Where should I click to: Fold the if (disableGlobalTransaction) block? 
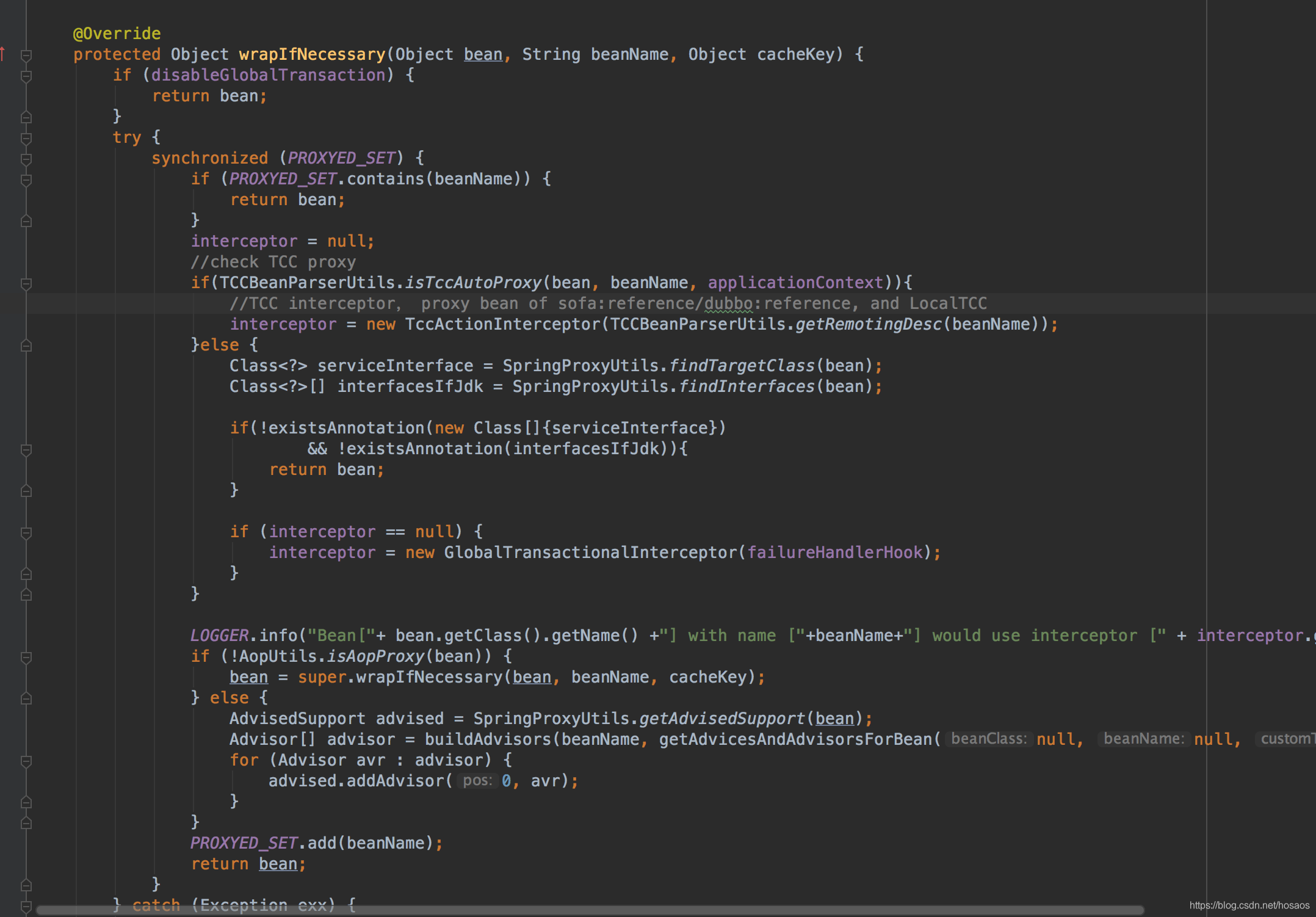click(x=26, y=76)
